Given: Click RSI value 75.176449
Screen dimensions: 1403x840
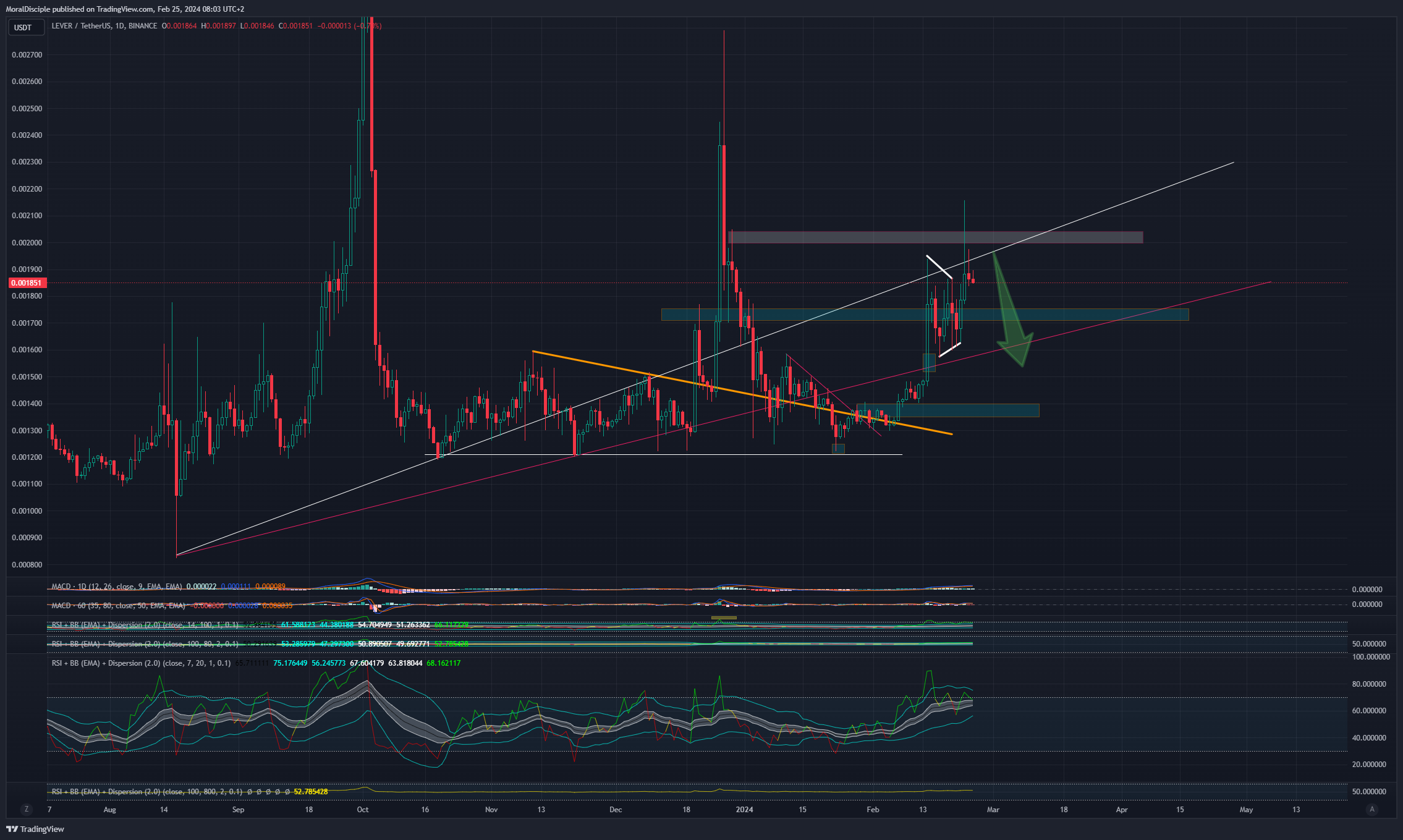Looking at the screenshot, I should tap(290, 663).
